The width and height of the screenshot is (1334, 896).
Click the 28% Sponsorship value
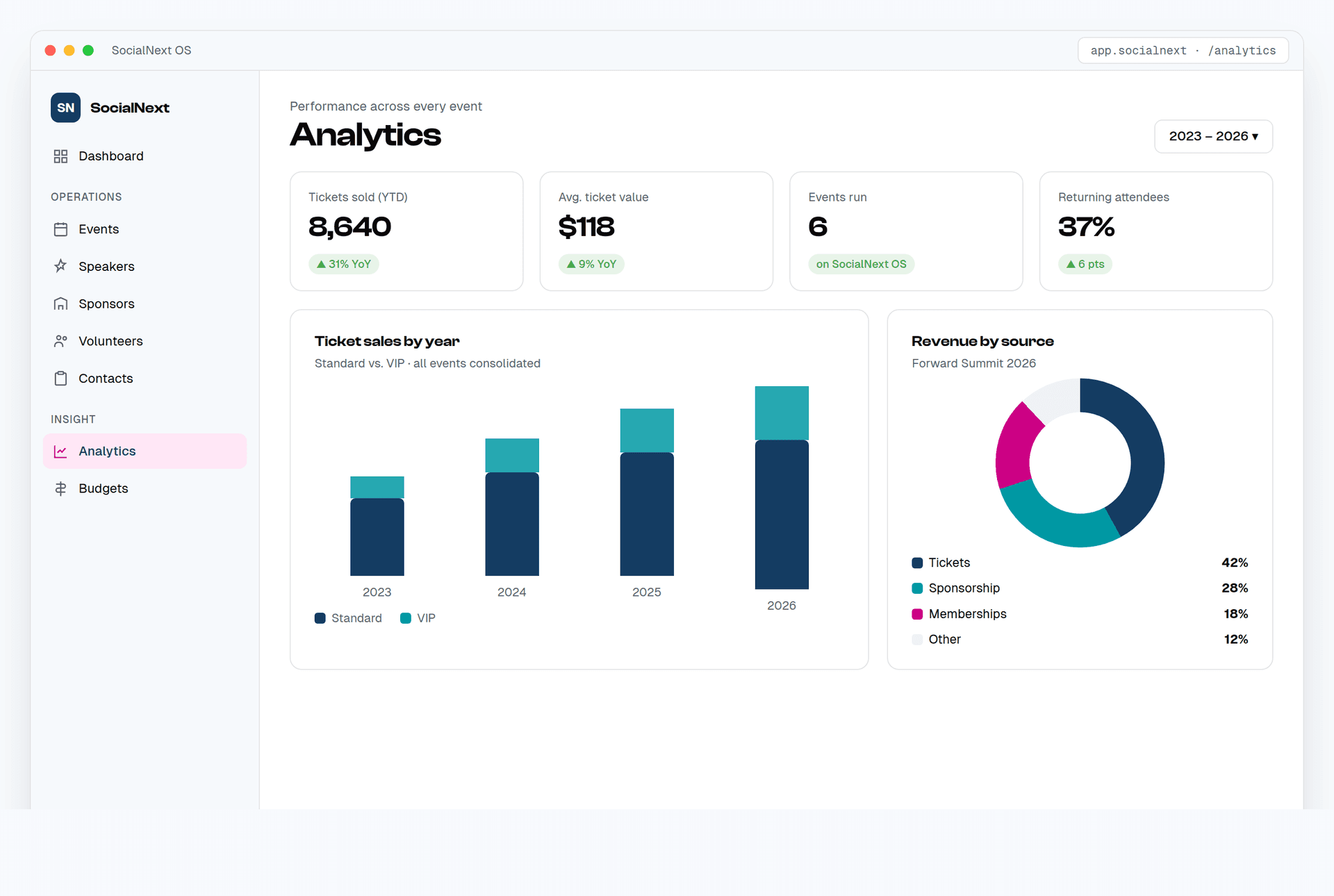(1235, 588)
